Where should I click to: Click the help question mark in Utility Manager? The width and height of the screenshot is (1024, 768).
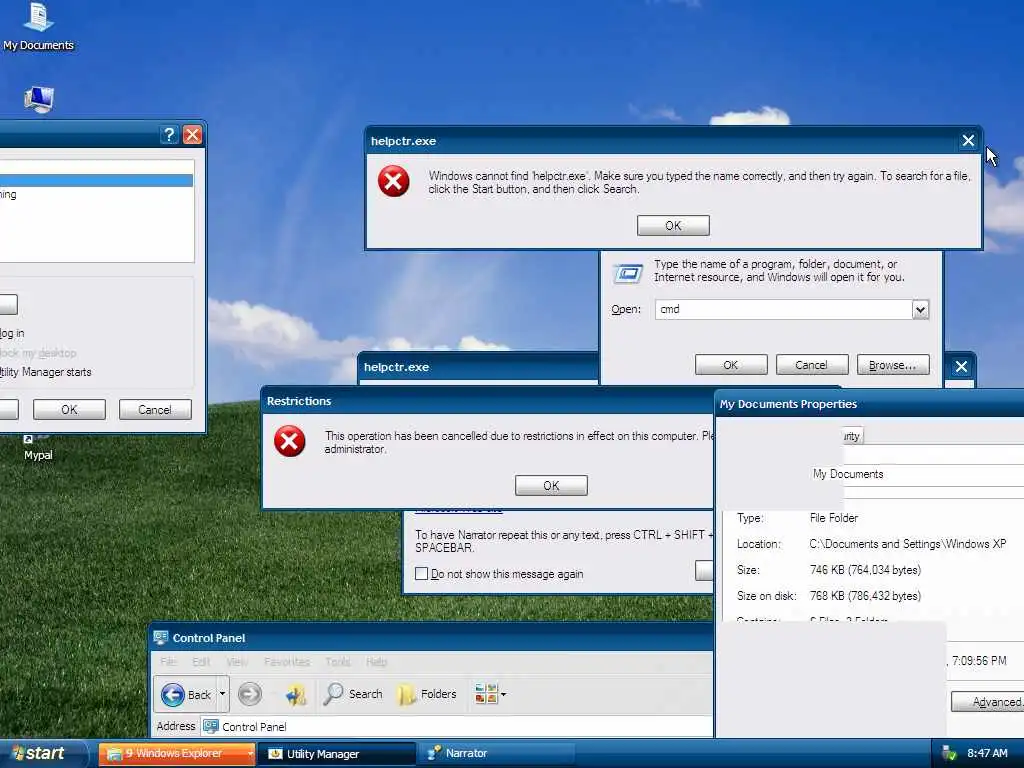pyautogui.click(x=168, y=135)
